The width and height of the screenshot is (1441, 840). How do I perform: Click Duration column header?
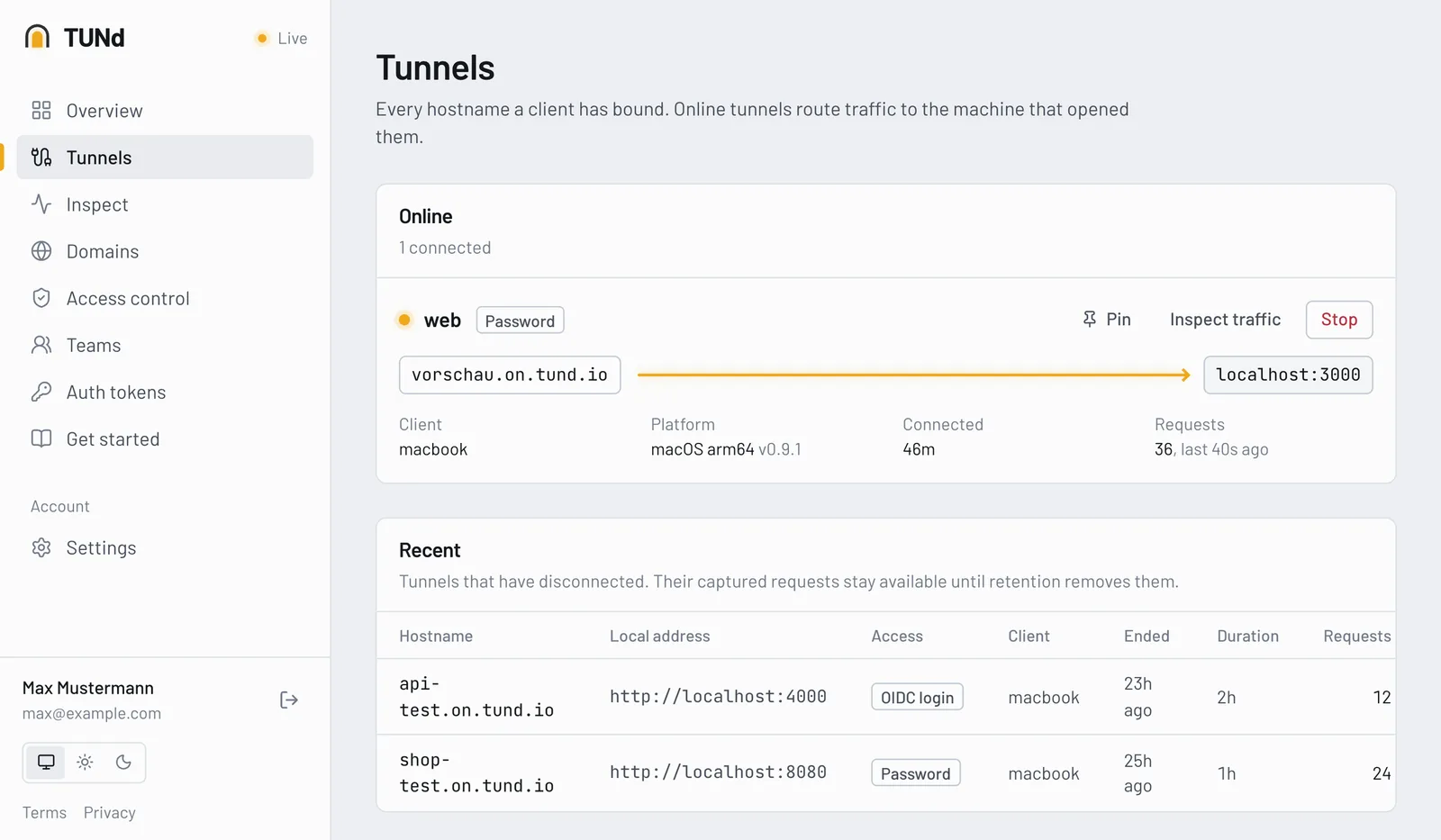[x=1247, y=636]
